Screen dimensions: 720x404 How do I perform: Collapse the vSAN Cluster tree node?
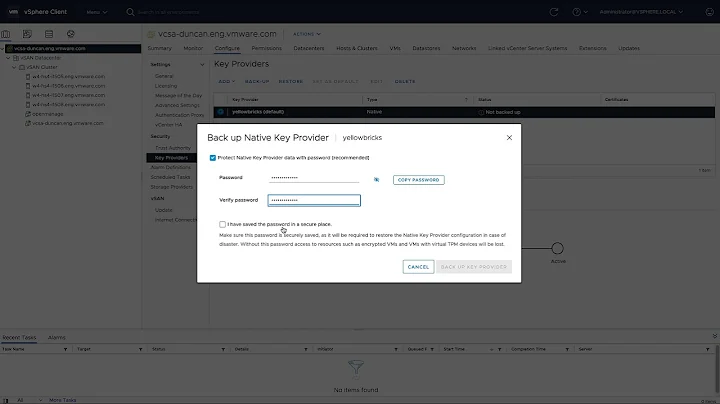(14, 67)
